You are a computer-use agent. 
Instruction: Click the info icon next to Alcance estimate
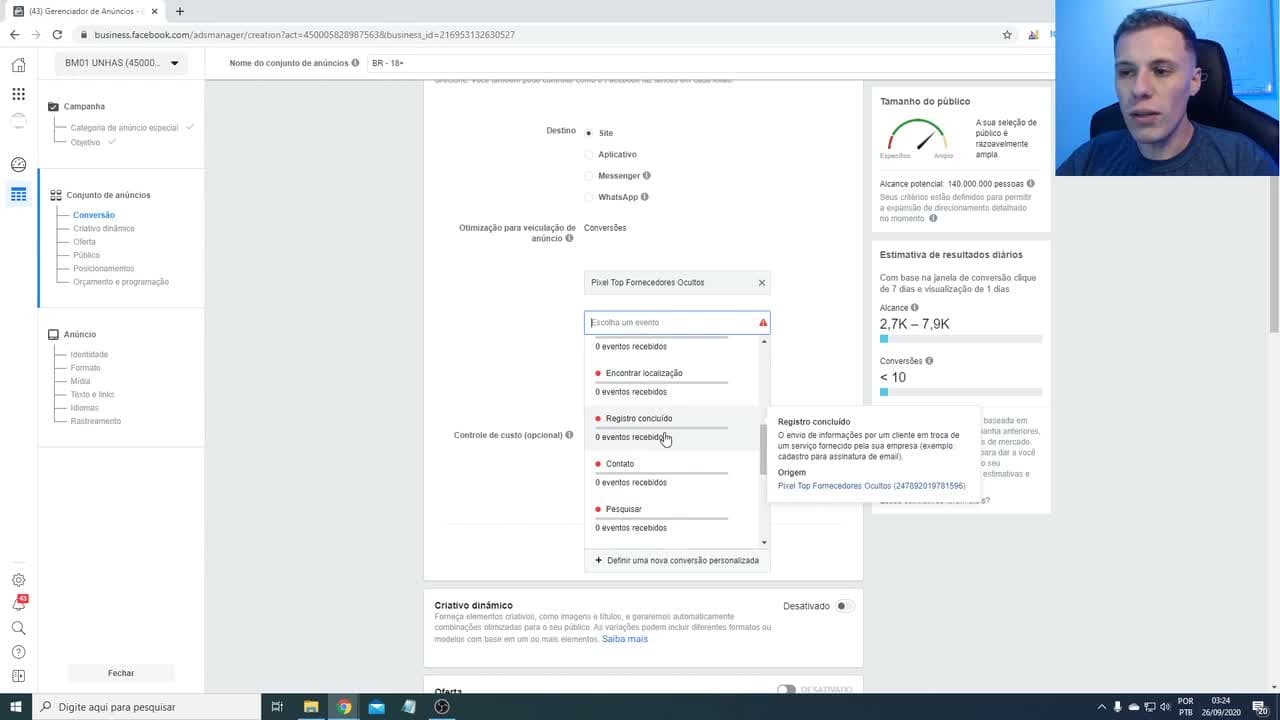tap(915, 308)
